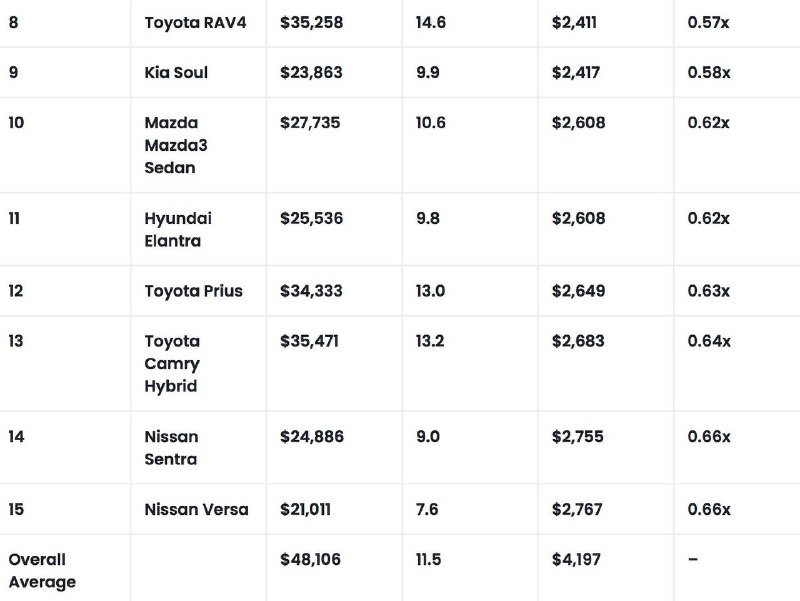Click the Nissan Sentra model cell
800x601 pixels.
[x=171, y=448]
